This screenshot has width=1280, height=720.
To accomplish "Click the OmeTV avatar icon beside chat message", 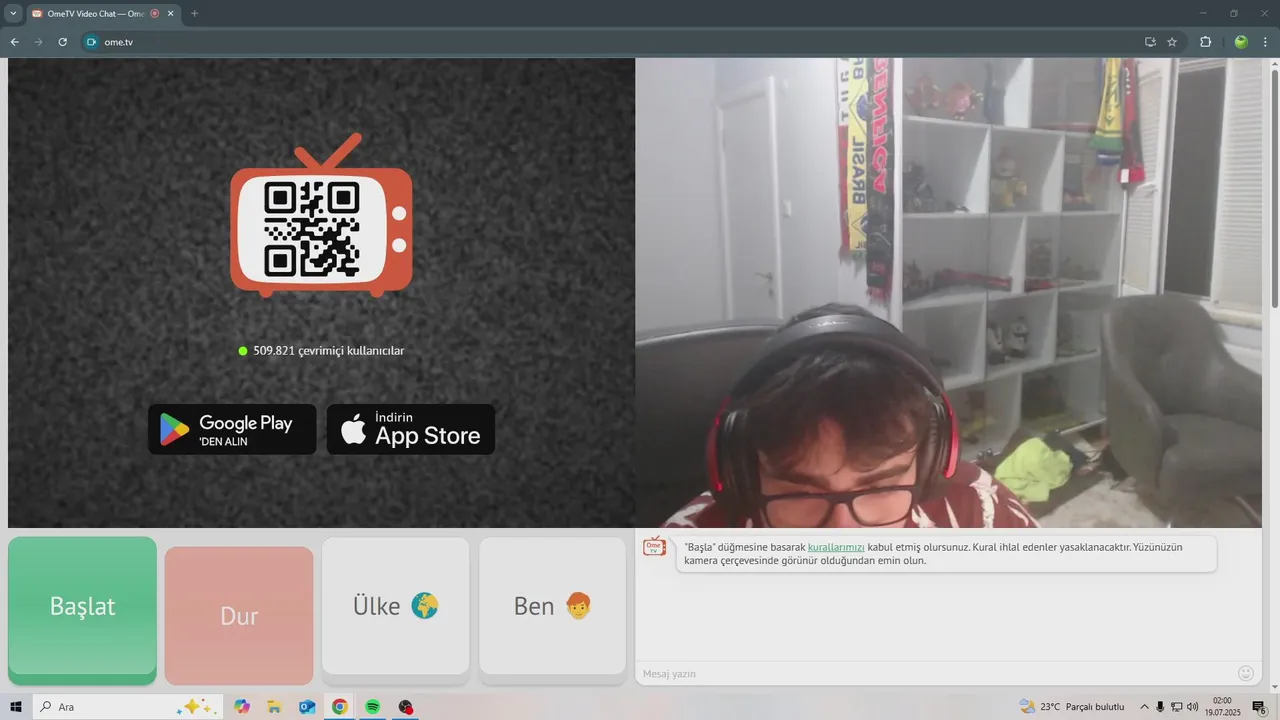I will pyautogui.click(x=654, y=546).
